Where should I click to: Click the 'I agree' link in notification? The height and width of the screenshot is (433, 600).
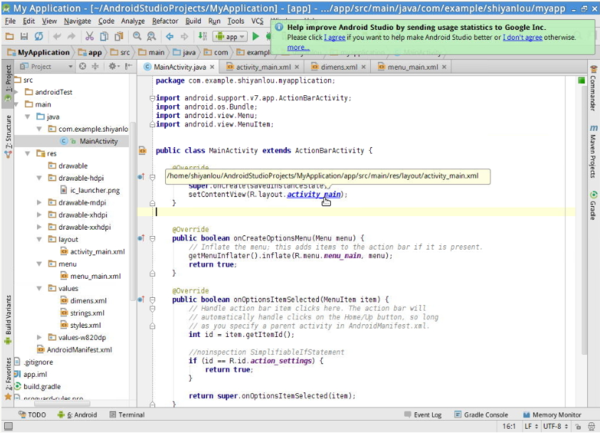(x=334, y=37)
